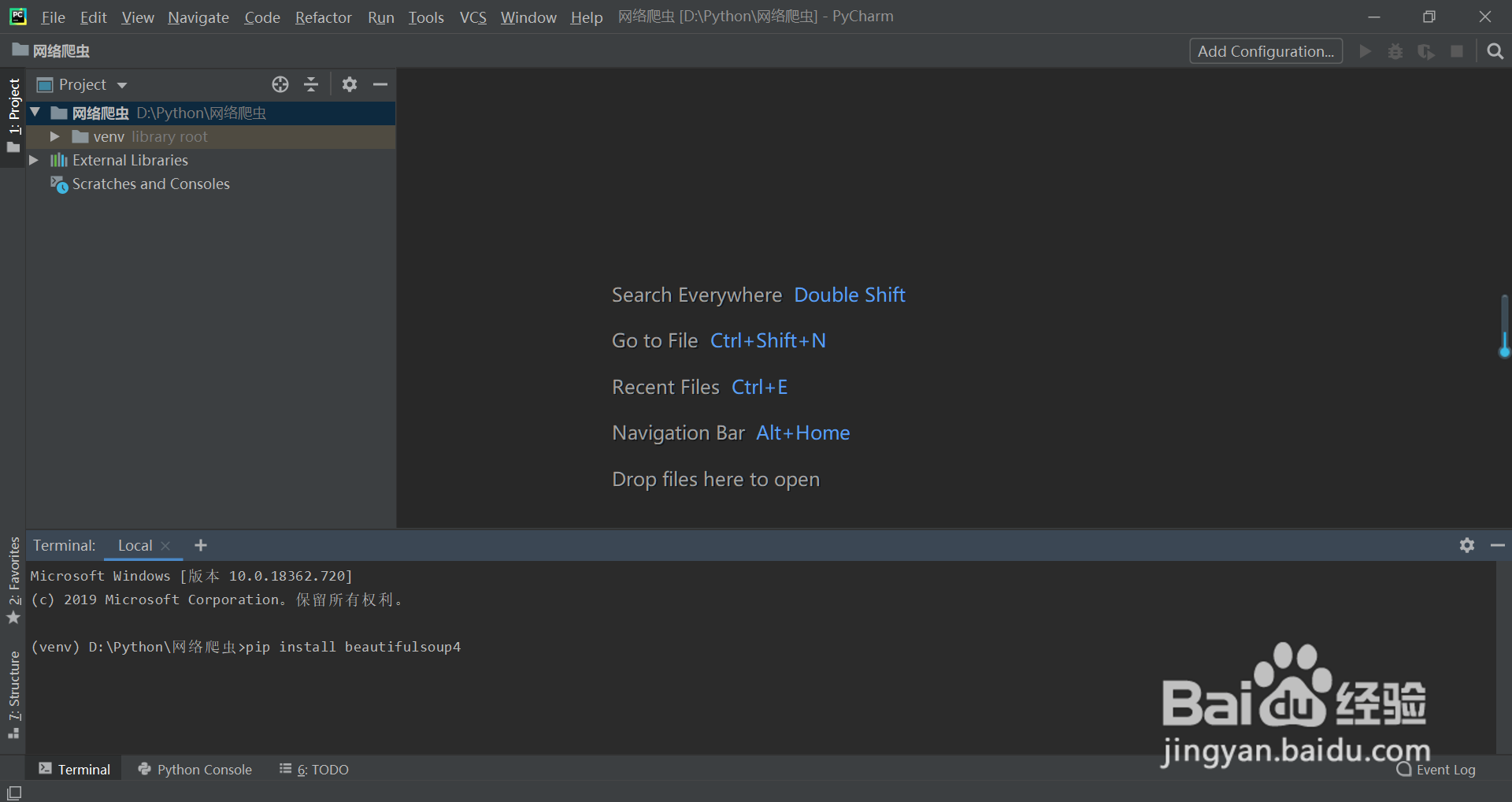Open the TODO tool window
The width and height of the screenshot is (1512, 802).
[x=314, y=770]
